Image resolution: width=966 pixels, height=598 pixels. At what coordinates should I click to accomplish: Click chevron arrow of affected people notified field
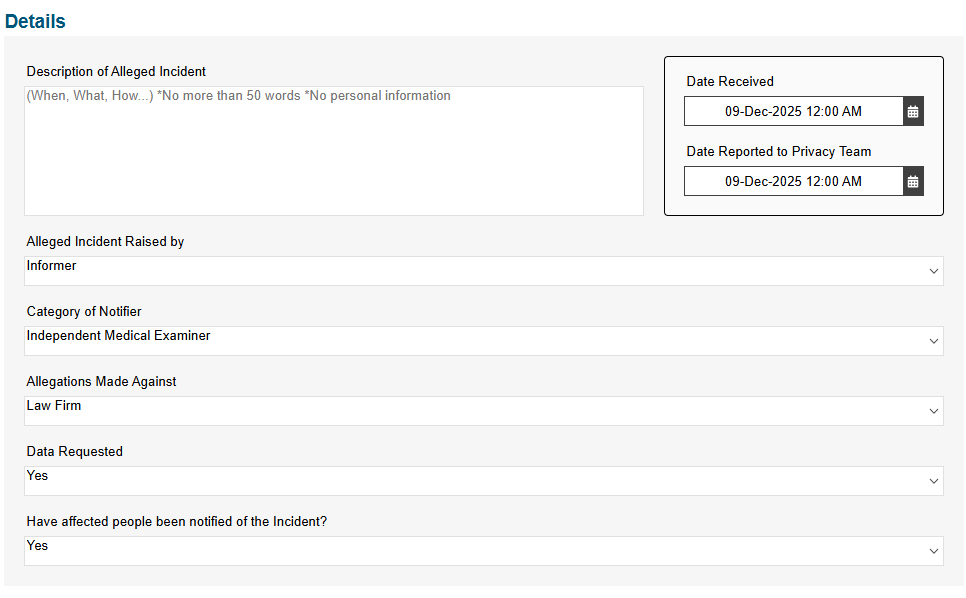934,551
